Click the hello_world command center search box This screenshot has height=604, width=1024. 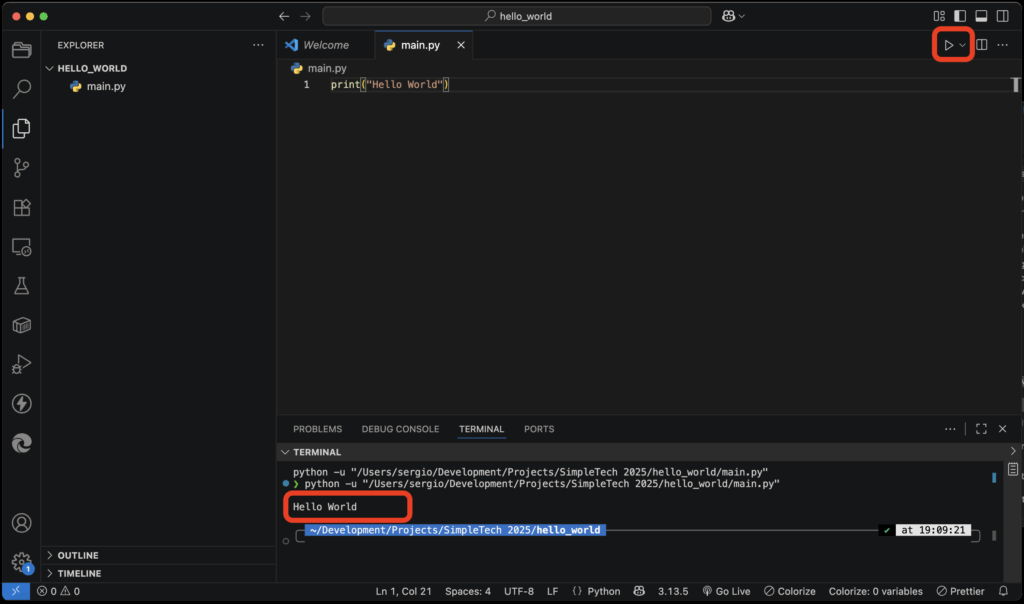(517, 16)
